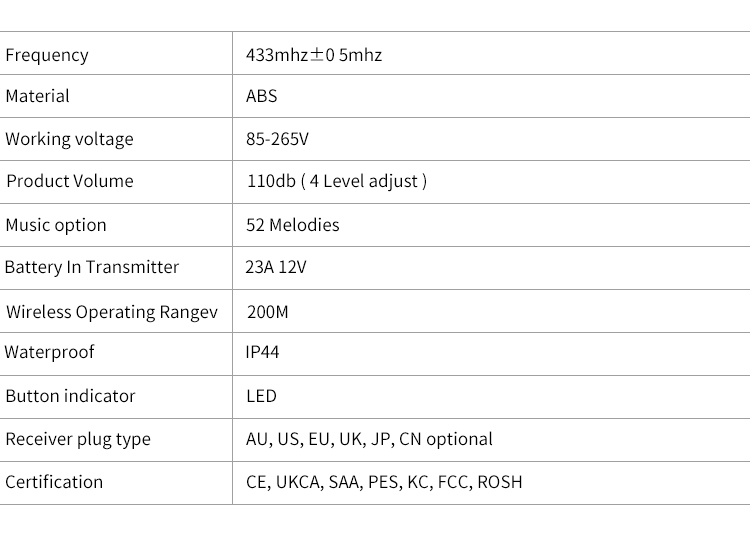Click the Music option label
The height and width of the screenshot is (538, 750).
point(56,225)
